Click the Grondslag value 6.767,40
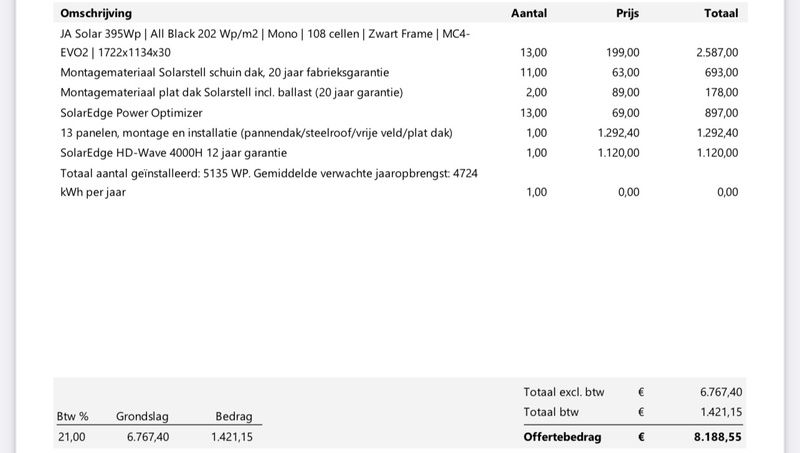Viewport: 800px width, 453px height. 148,437
